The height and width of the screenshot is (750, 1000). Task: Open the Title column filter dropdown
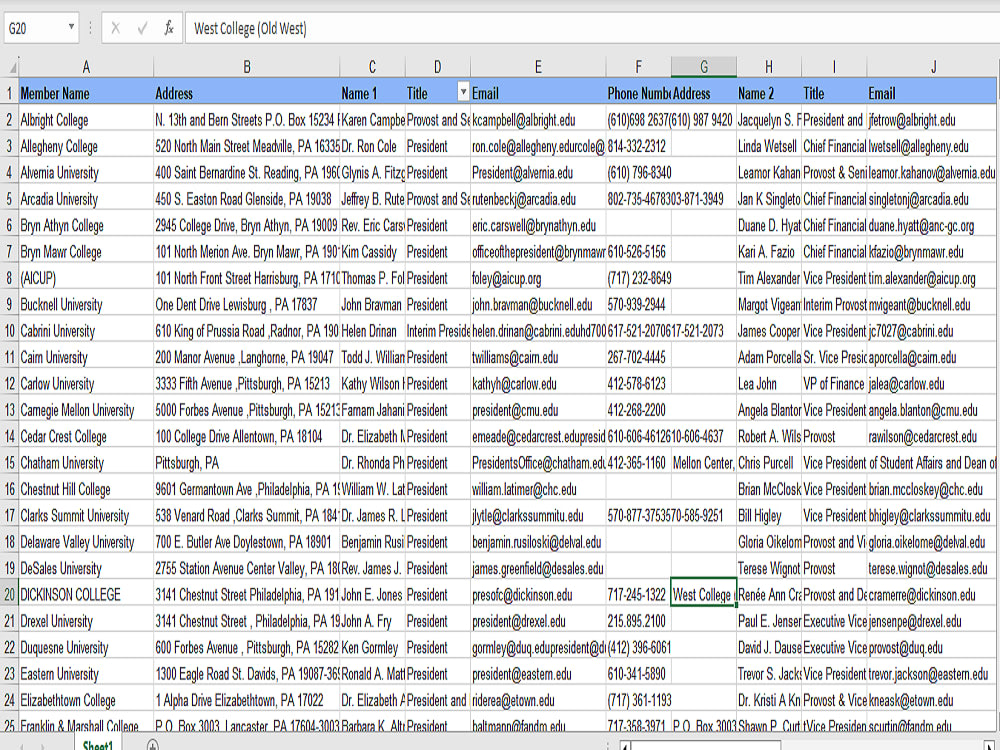(x=463, y=92)
